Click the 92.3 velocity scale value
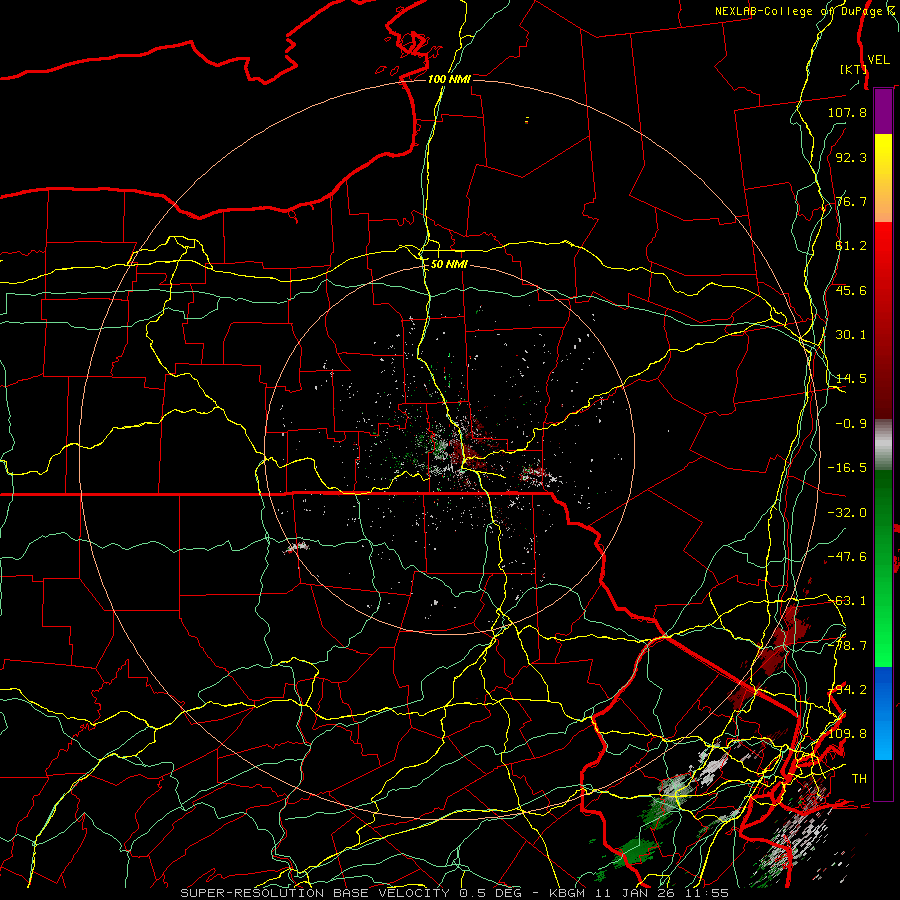Viewport: 900px width, 900px height. 851,157
